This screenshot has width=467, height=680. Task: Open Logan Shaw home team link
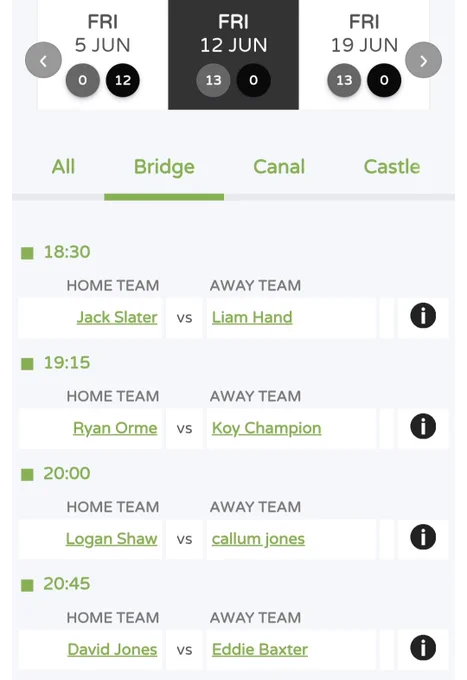(111, 539)
